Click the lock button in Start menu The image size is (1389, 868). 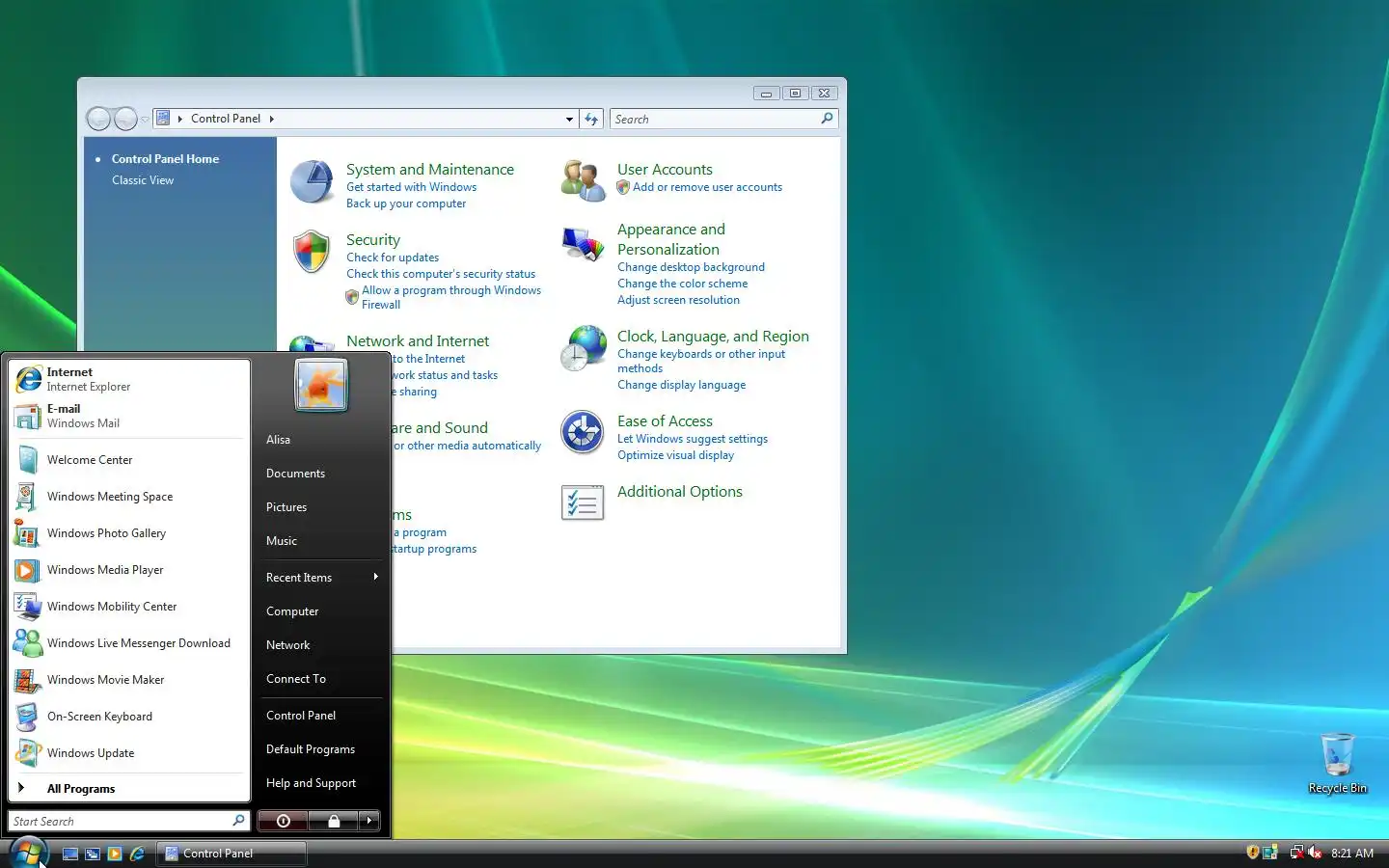point(334,821)
